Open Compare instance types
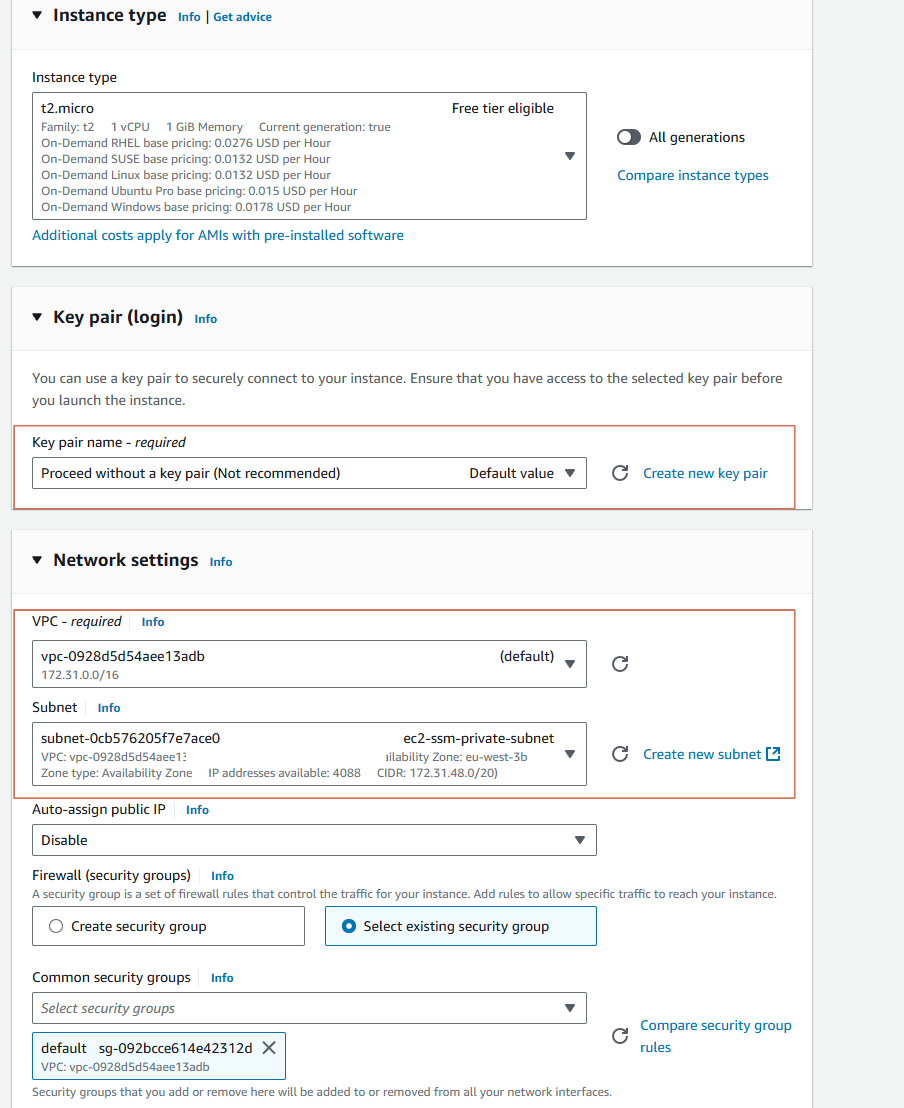Viewport: 904px width, 1108px height. coord(692,175)
